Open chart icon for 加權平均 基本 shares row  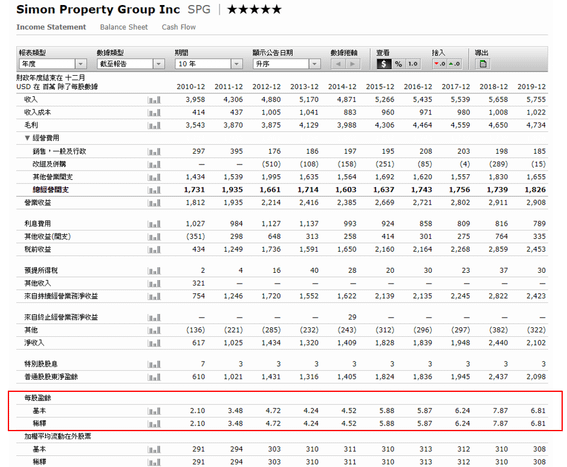coord(154,450)
